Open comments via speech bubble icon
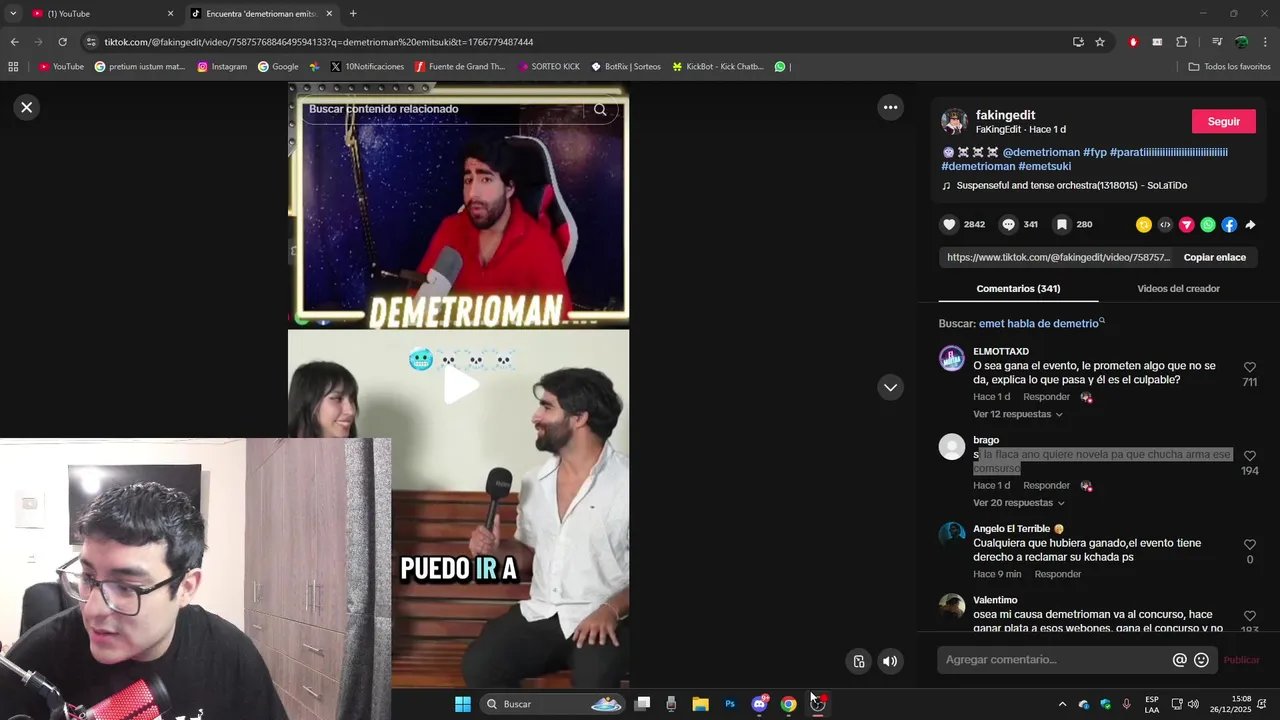Viewport: 1280px width, 720px height. [1009, 225]
